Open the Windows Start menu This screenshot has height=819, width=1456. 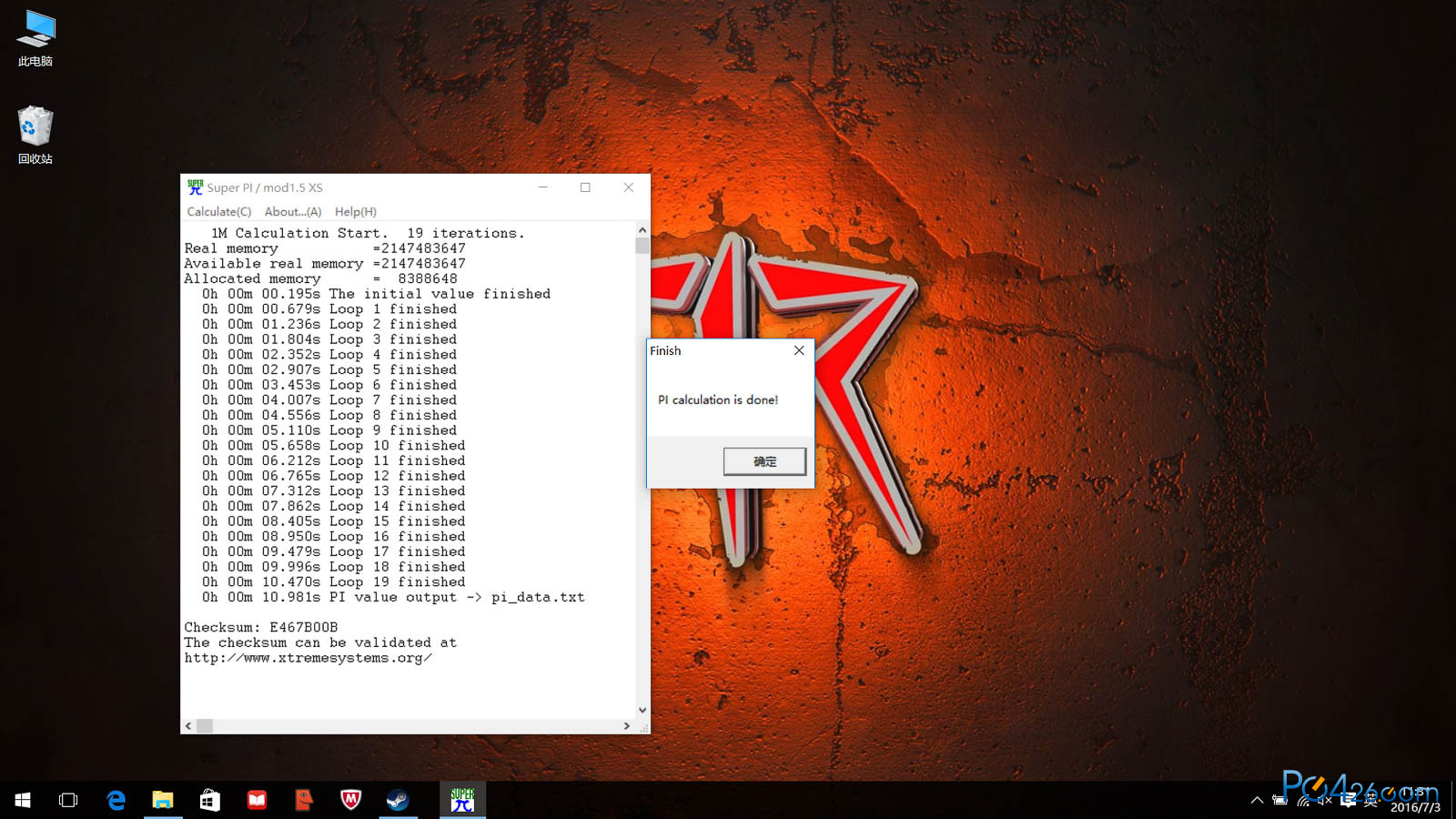pyautogui.click(x=23, y=800)
